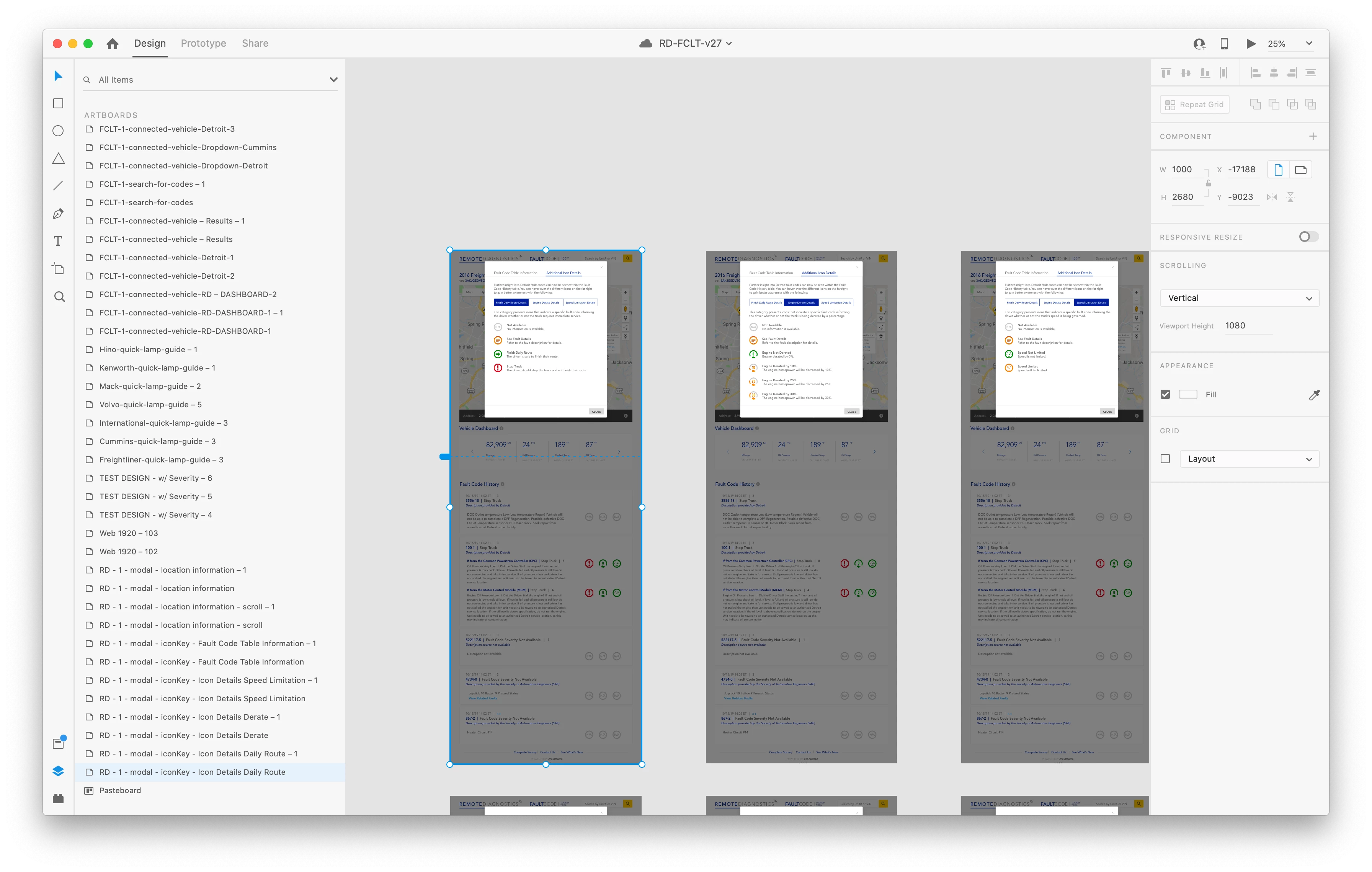Open the 25% zoom level dropdown

point(1309,43)
